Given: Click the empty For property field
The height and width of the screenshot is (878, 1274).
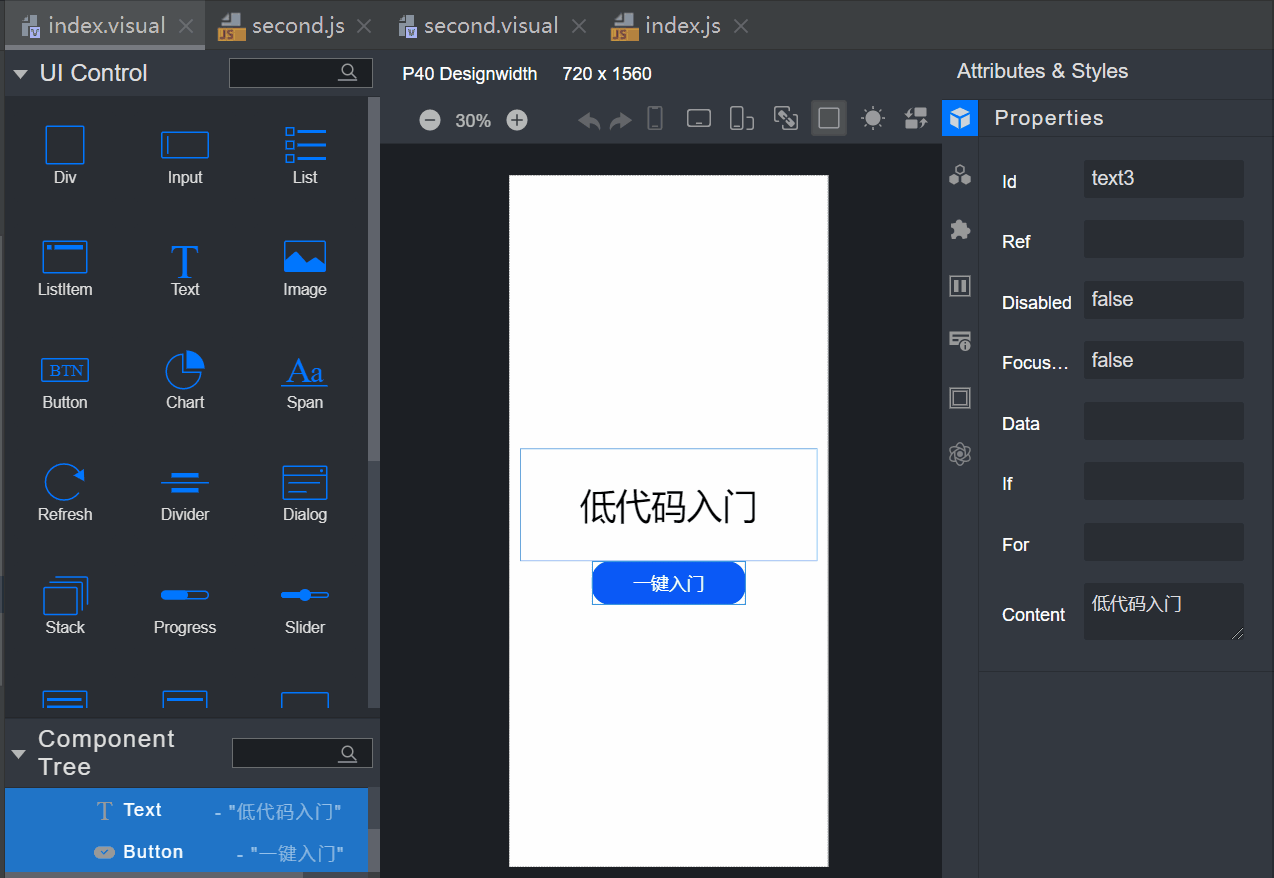Looking at the screenshot, I should click(1164, 542).
